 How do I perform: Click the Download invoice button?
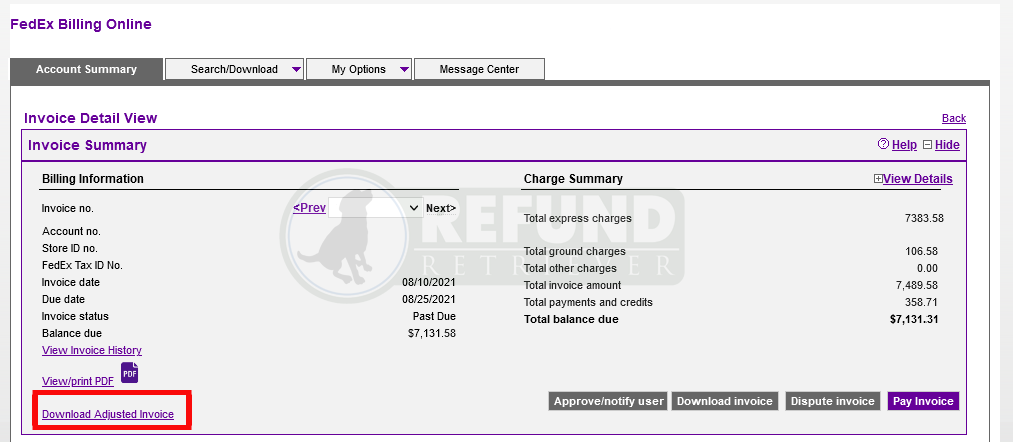(725, 401)
